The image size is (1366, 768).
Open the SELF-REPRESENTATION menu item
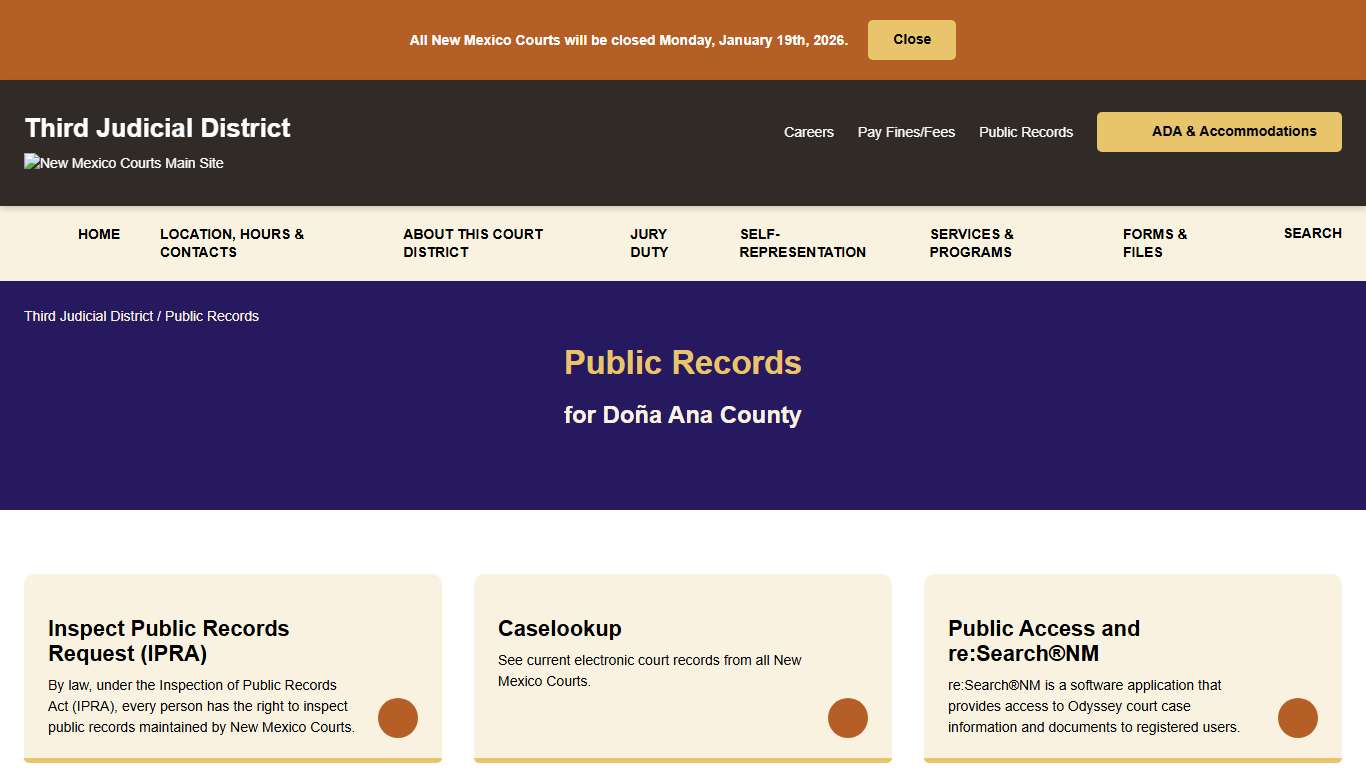click(x=802, y=243)
